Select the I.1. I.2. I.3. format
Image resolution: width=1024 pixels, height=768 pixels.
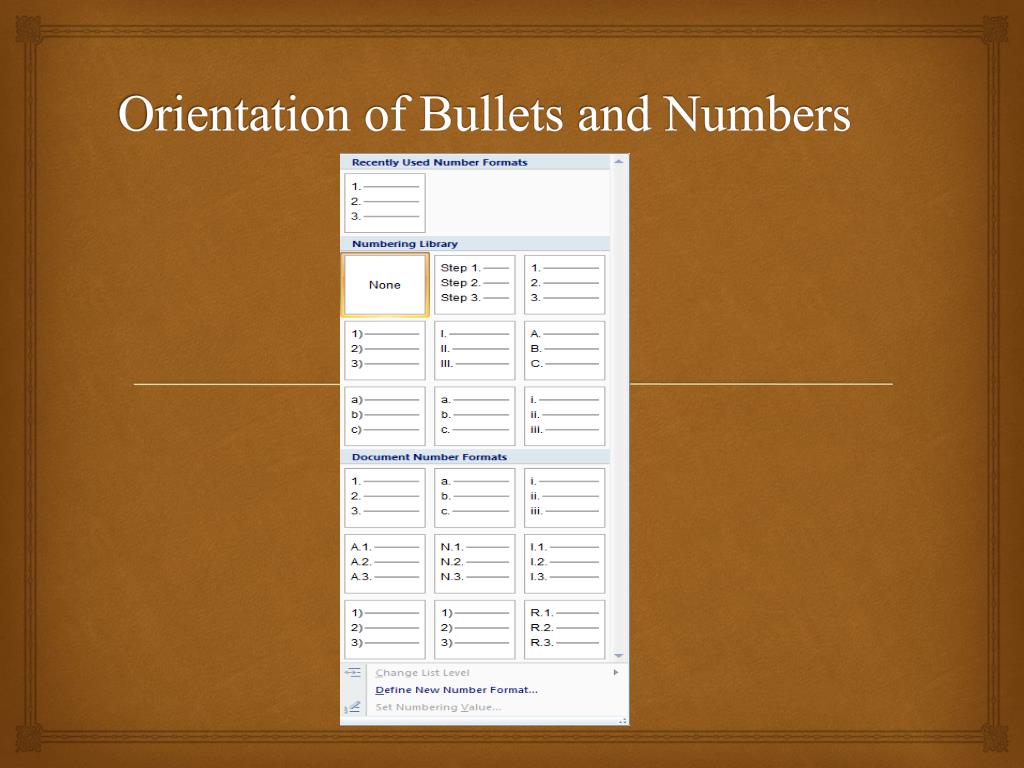[x=564, y=564]
